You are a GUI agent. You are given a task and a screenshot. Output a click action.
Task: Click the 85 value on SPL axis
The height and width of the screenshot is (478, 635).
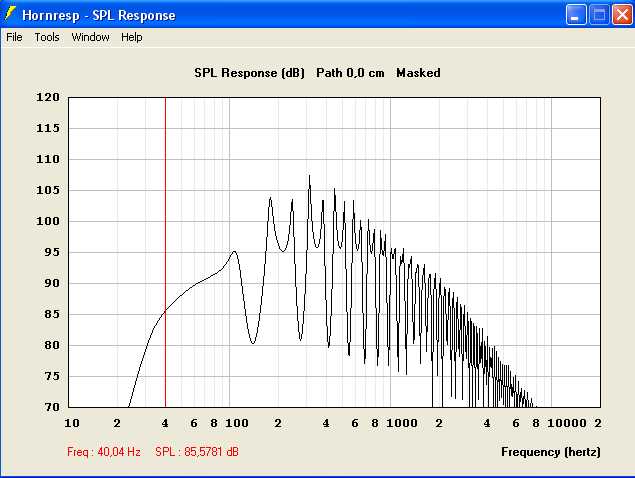click(x=52, y=314)
